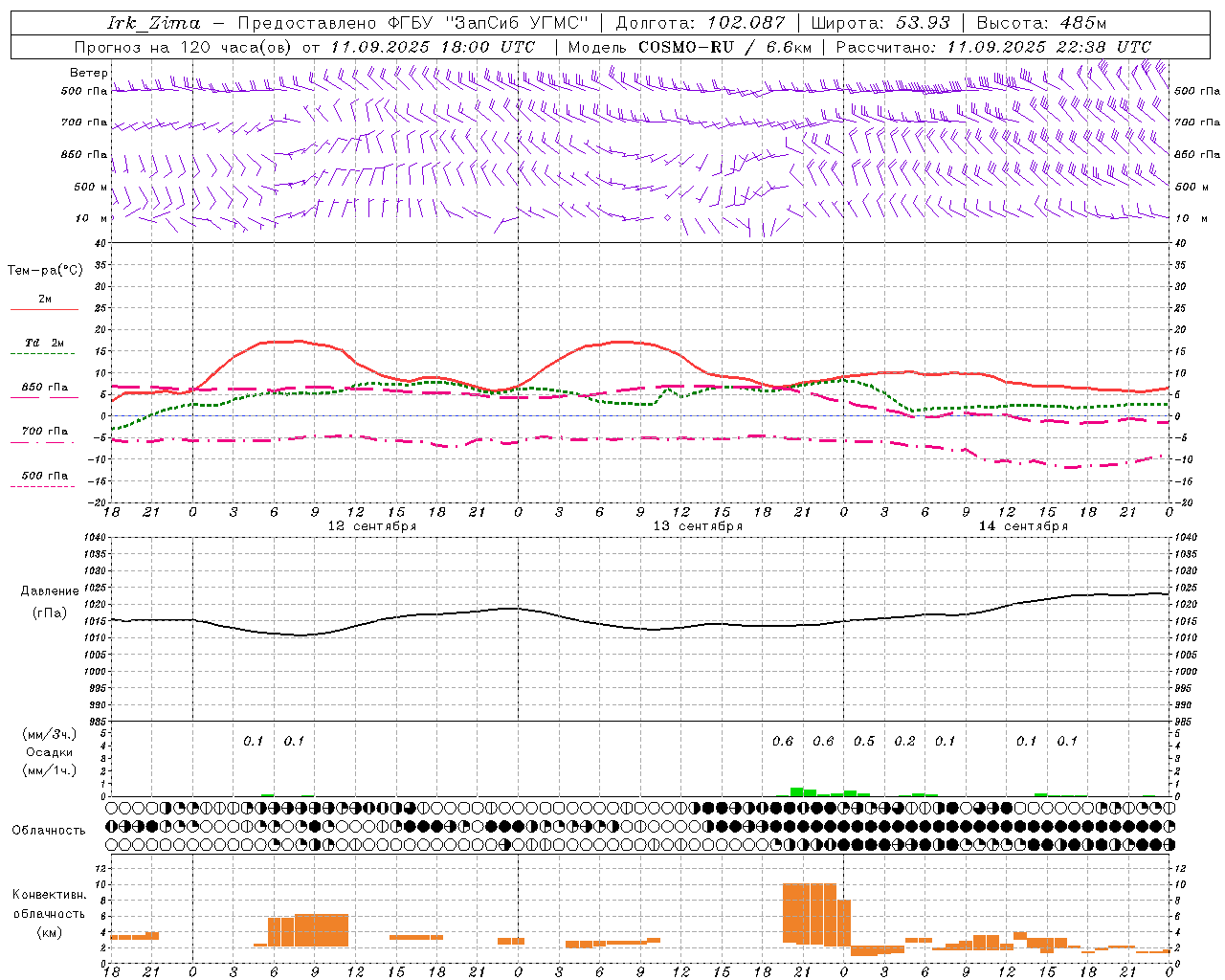Click the "Td 2м" dew point legend label
The image size is (1225, 980).
pyautogui.click(x=45, y=343)
